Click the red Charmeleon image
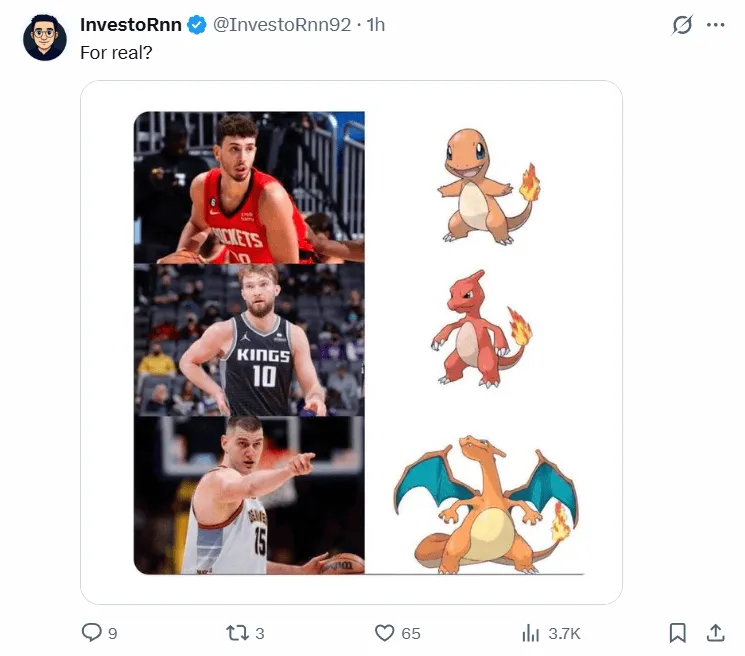The width and height of the screenshot is (745, 656). pyautogui.click(x=479, y=330)
